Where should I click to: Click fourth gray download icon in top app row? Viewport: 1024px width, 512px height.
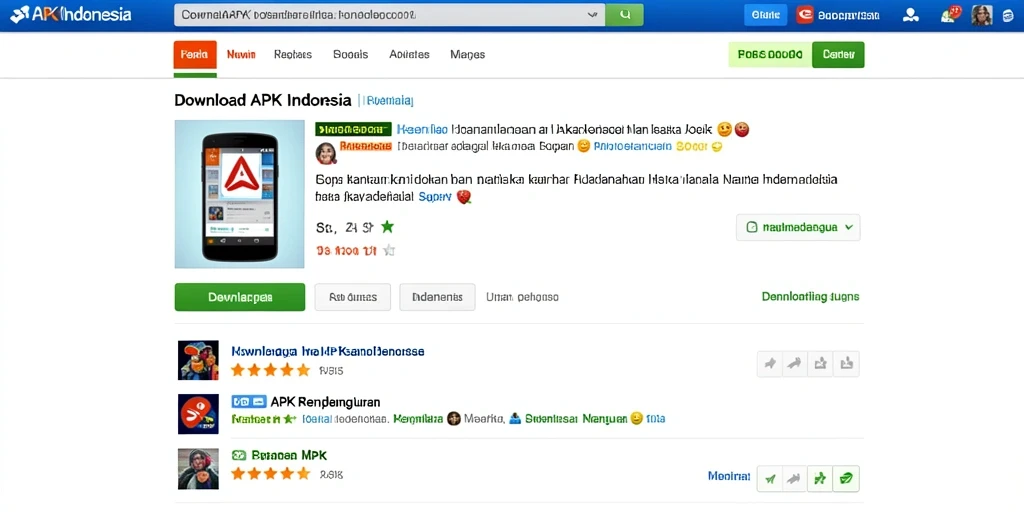tap(846, 364)
